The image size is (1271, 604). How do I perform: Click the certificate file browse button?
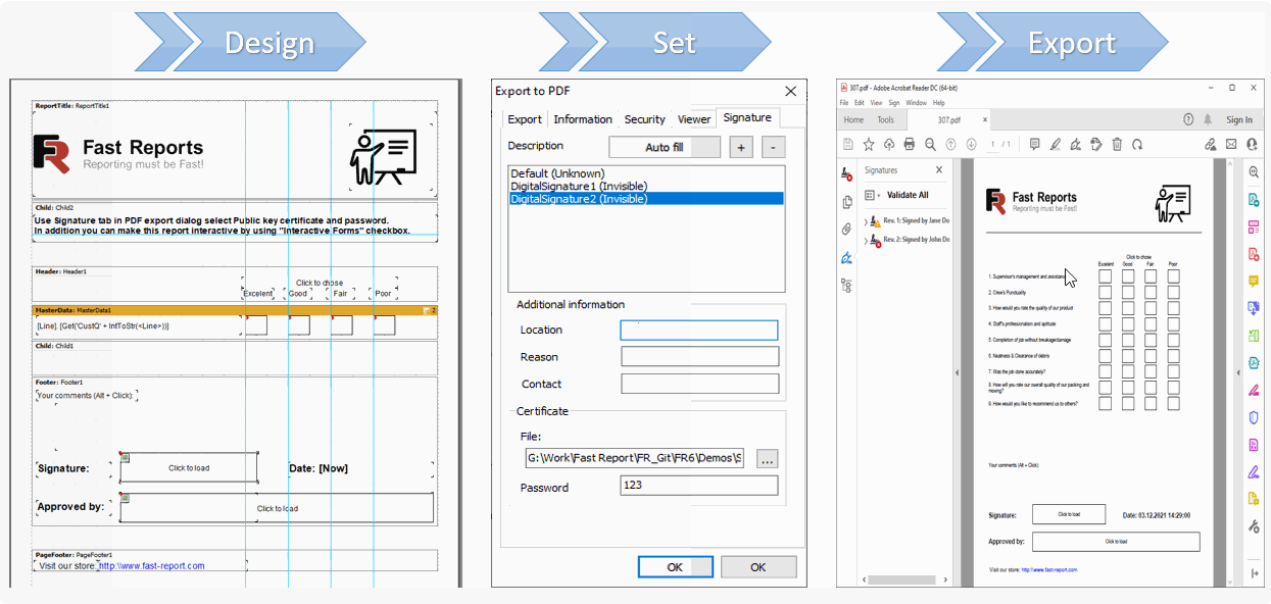pyautogui.click(x=766, y=459)
